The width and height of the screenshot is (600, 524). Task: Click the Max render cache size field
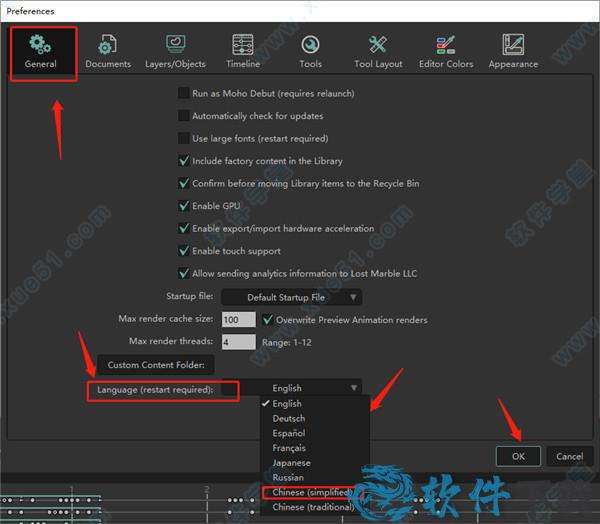(x=238, y=320)
